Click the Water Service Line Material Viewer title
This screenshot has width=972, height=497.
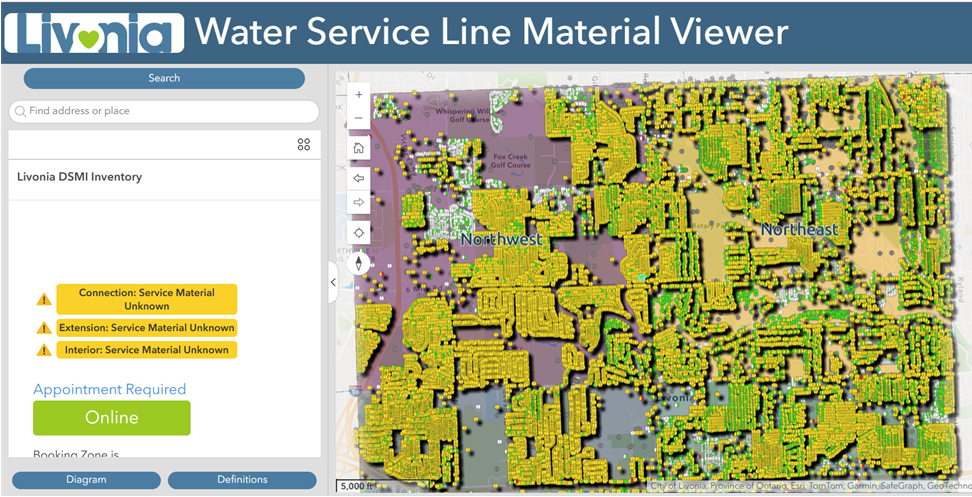tap(492, 31)
